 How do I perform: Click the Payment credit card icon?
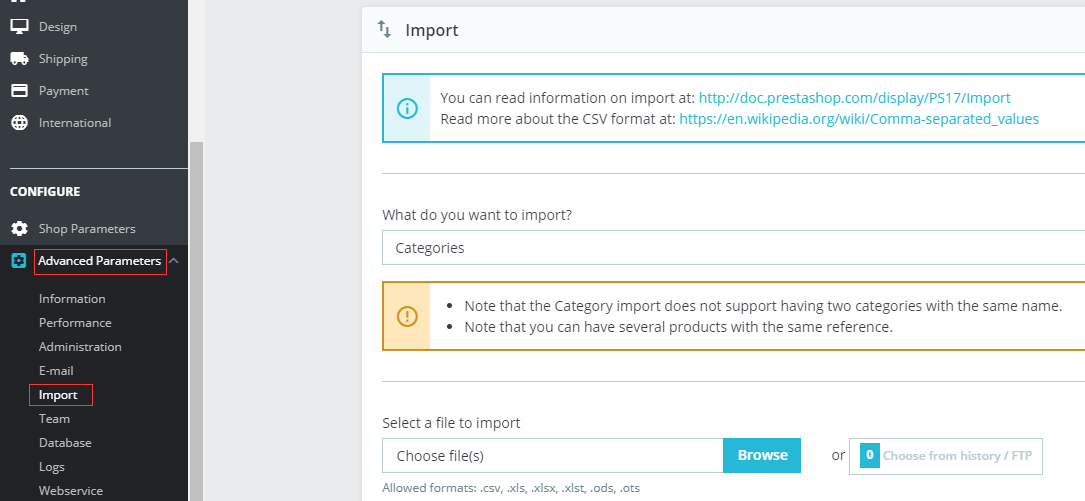19,91
